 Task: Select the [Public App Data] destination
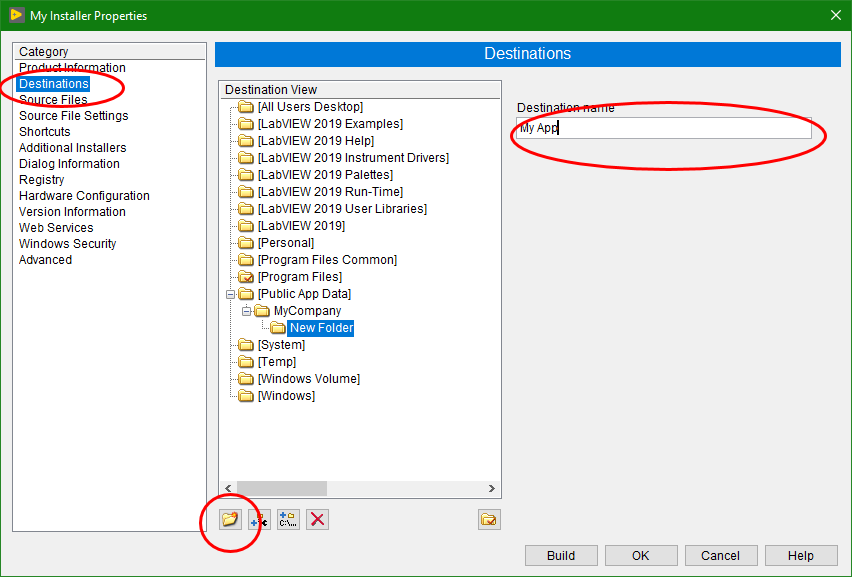(304, 294)
